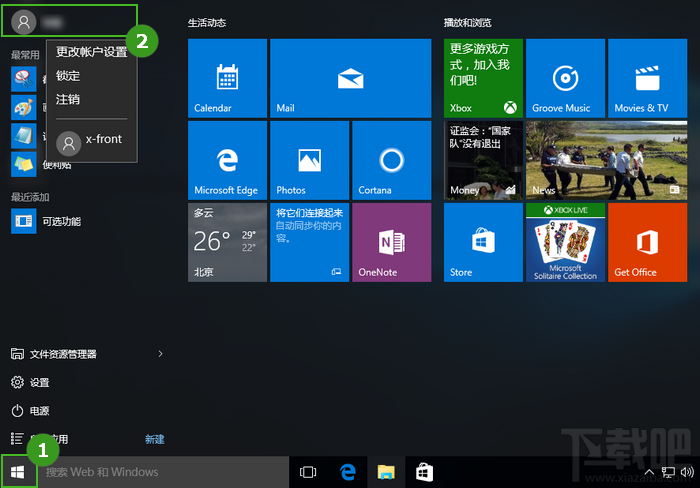Launch Edge from the taskbar
700x488 pixels.
(347, 472)
